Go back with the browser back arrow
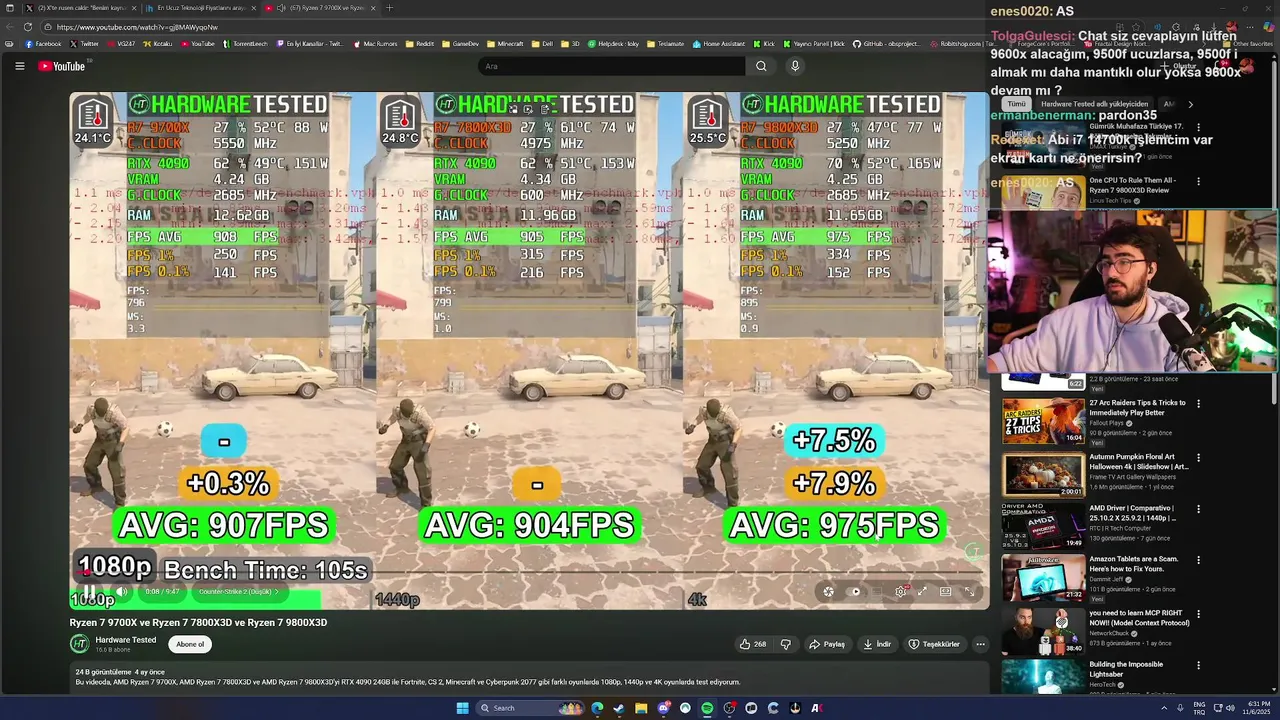1280x720 pixels. (x=11, y=27)
